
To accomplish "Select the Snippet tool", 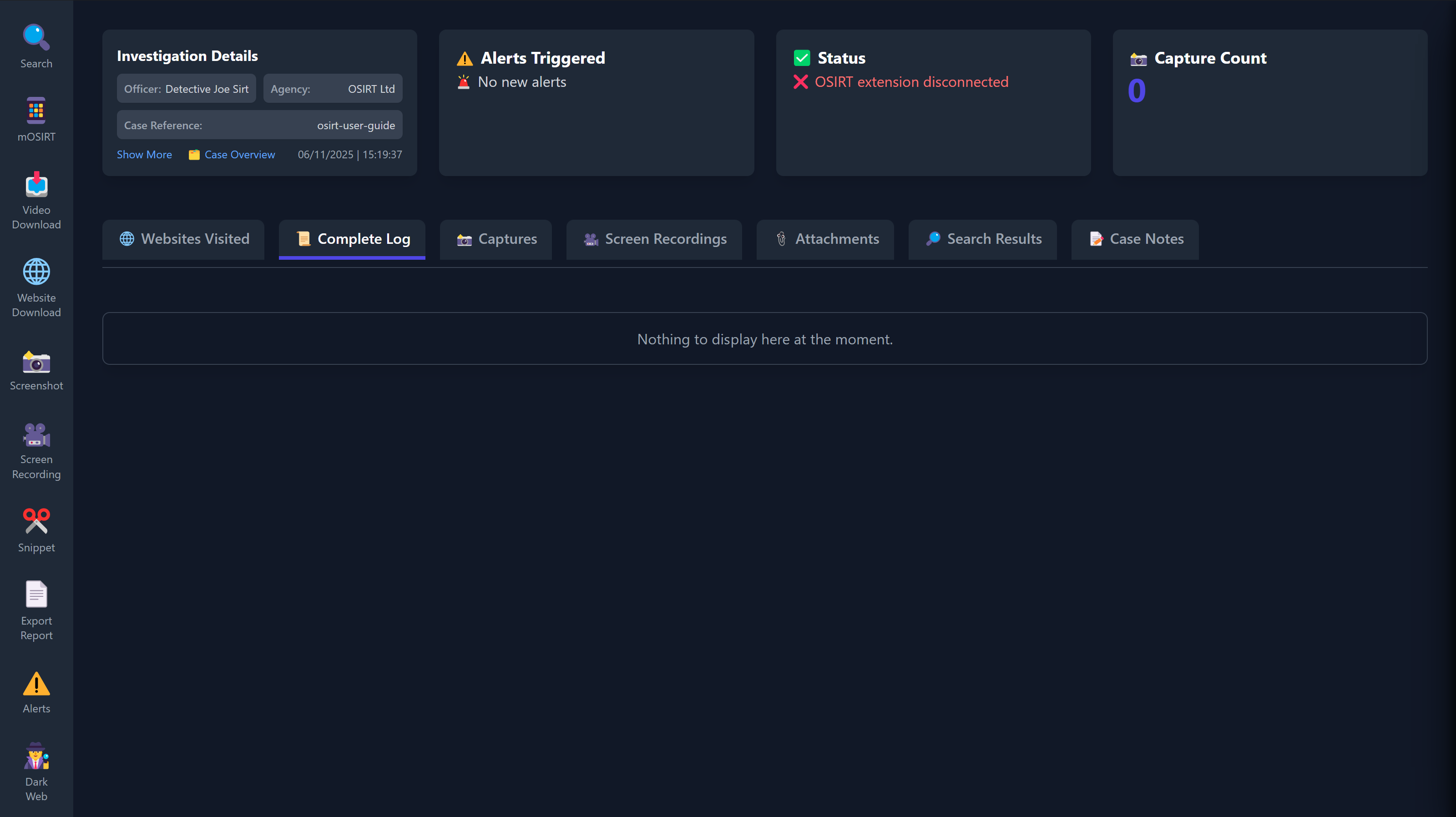I will pyautogui.click(x=36, y=530).
